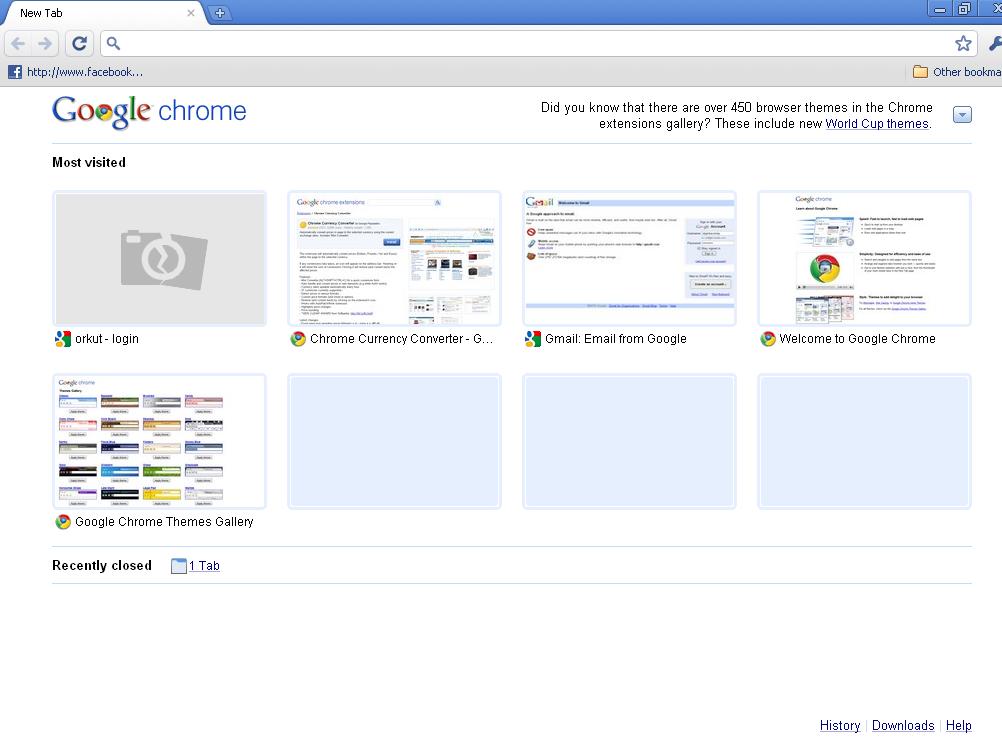Click the Most visited heading
The width and height of the screenshot is (1002, 740).
click(x=89, y=162)
